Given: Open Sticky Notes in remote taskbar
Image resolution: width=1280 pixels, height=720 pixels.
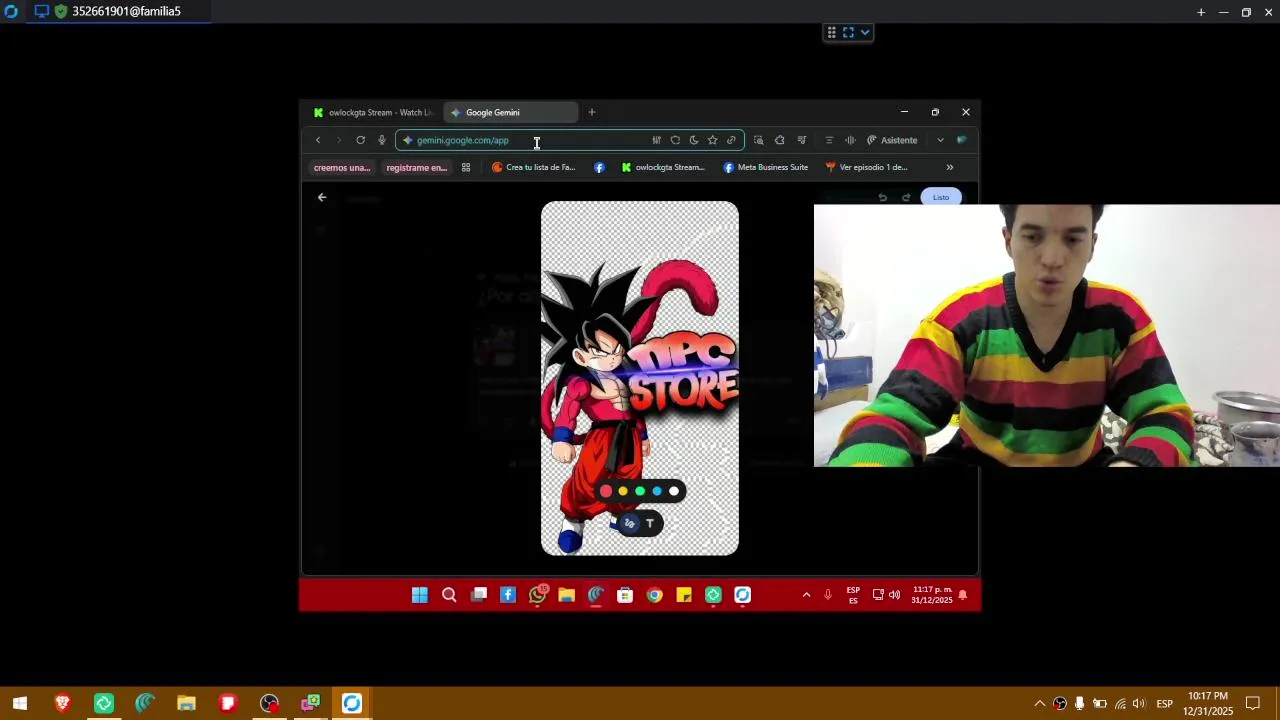Looking at the screenshot, I should point(684,595).
